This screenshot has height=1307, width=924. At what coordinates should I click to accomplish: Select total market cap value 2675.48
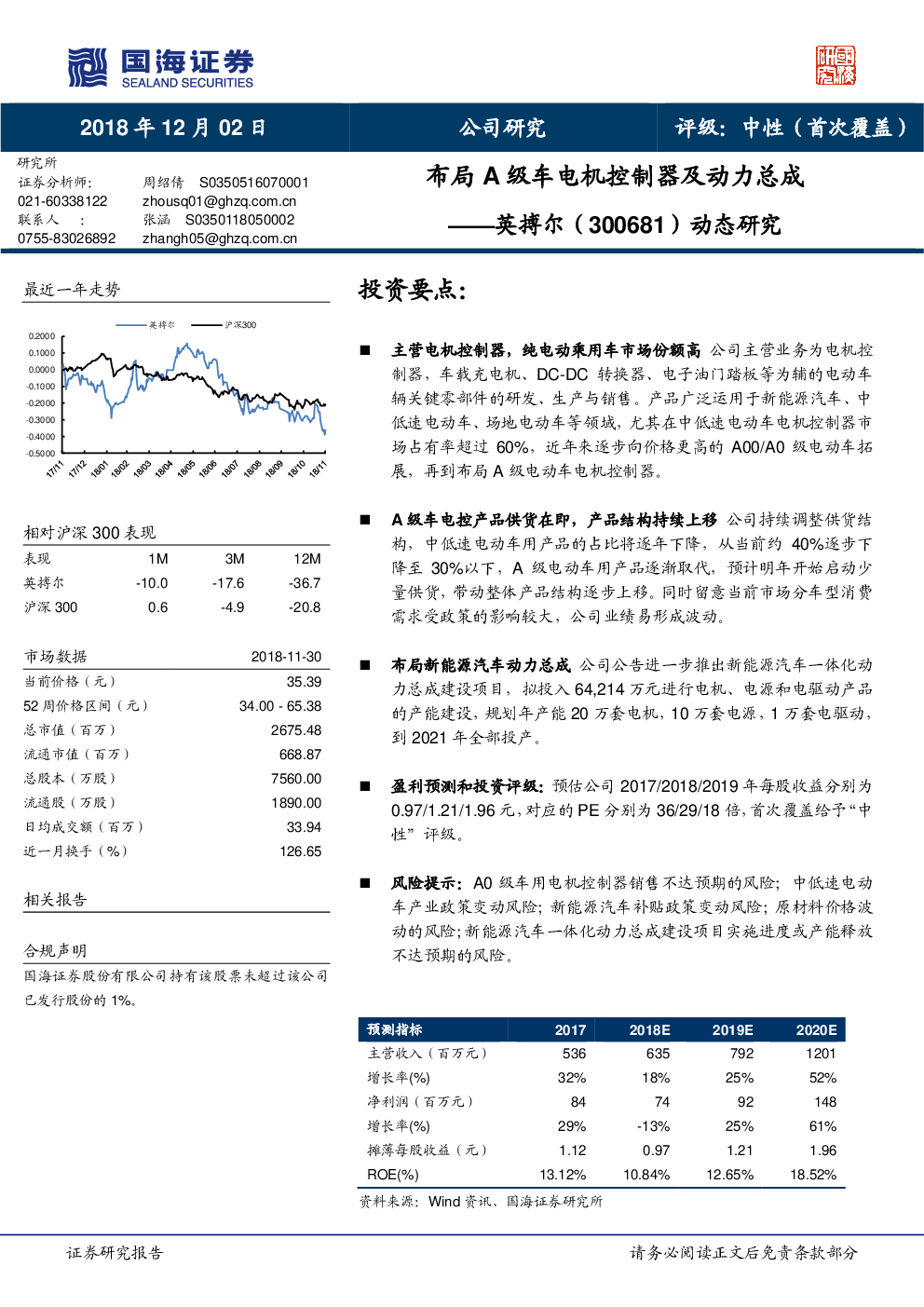click(x=296, y=730)
